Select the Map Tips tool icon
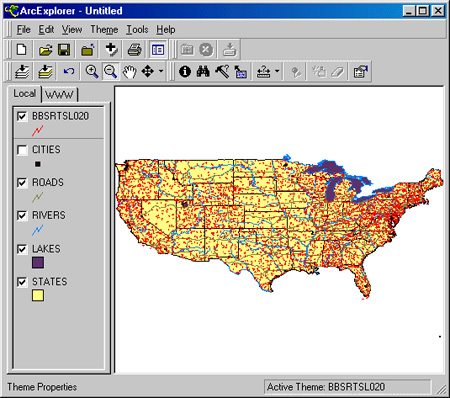This screenshot has width=450, height=398. coord(240,71)
